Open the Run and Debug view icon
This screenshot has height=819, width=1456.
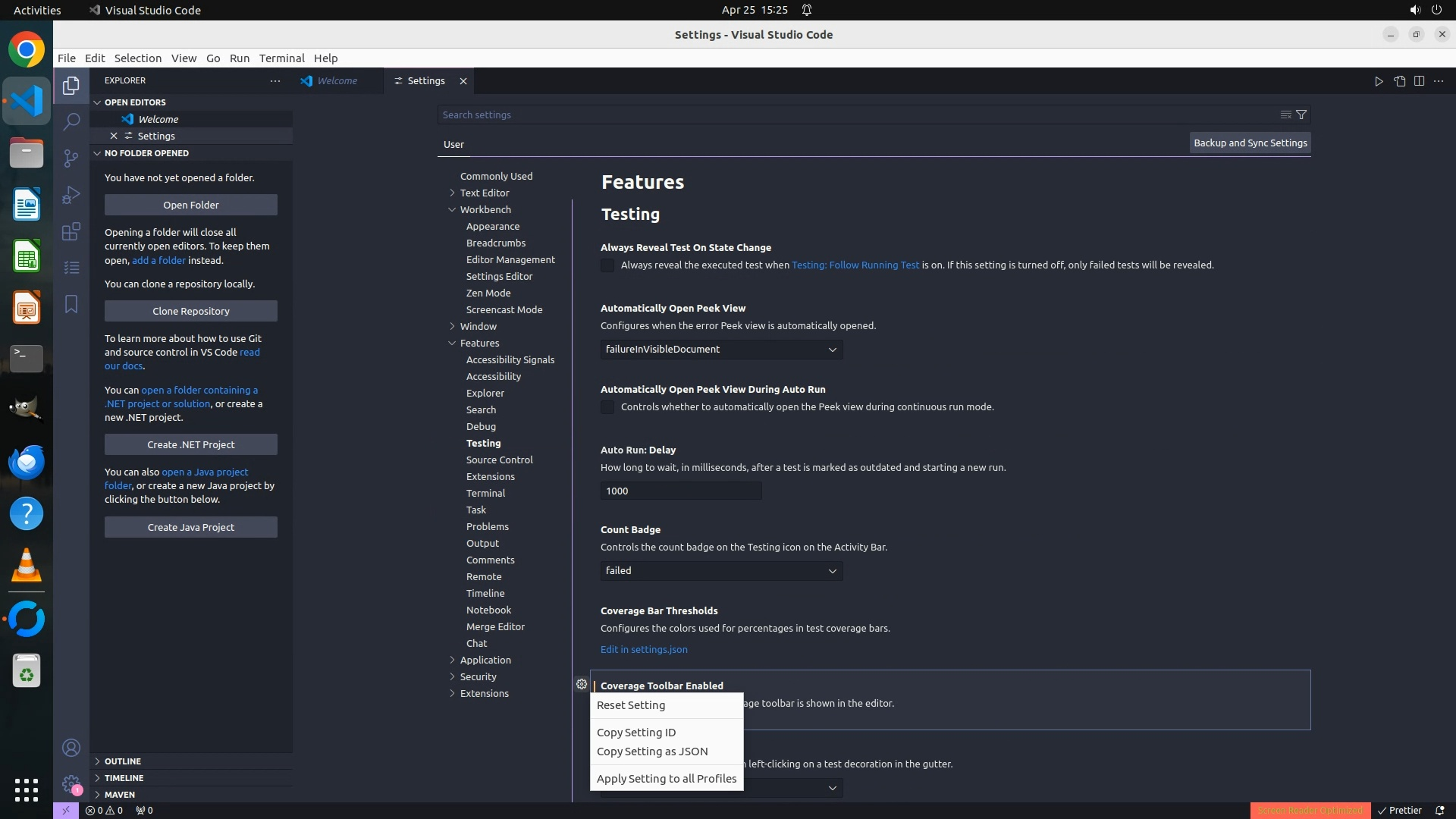click(x=71, y=195)
